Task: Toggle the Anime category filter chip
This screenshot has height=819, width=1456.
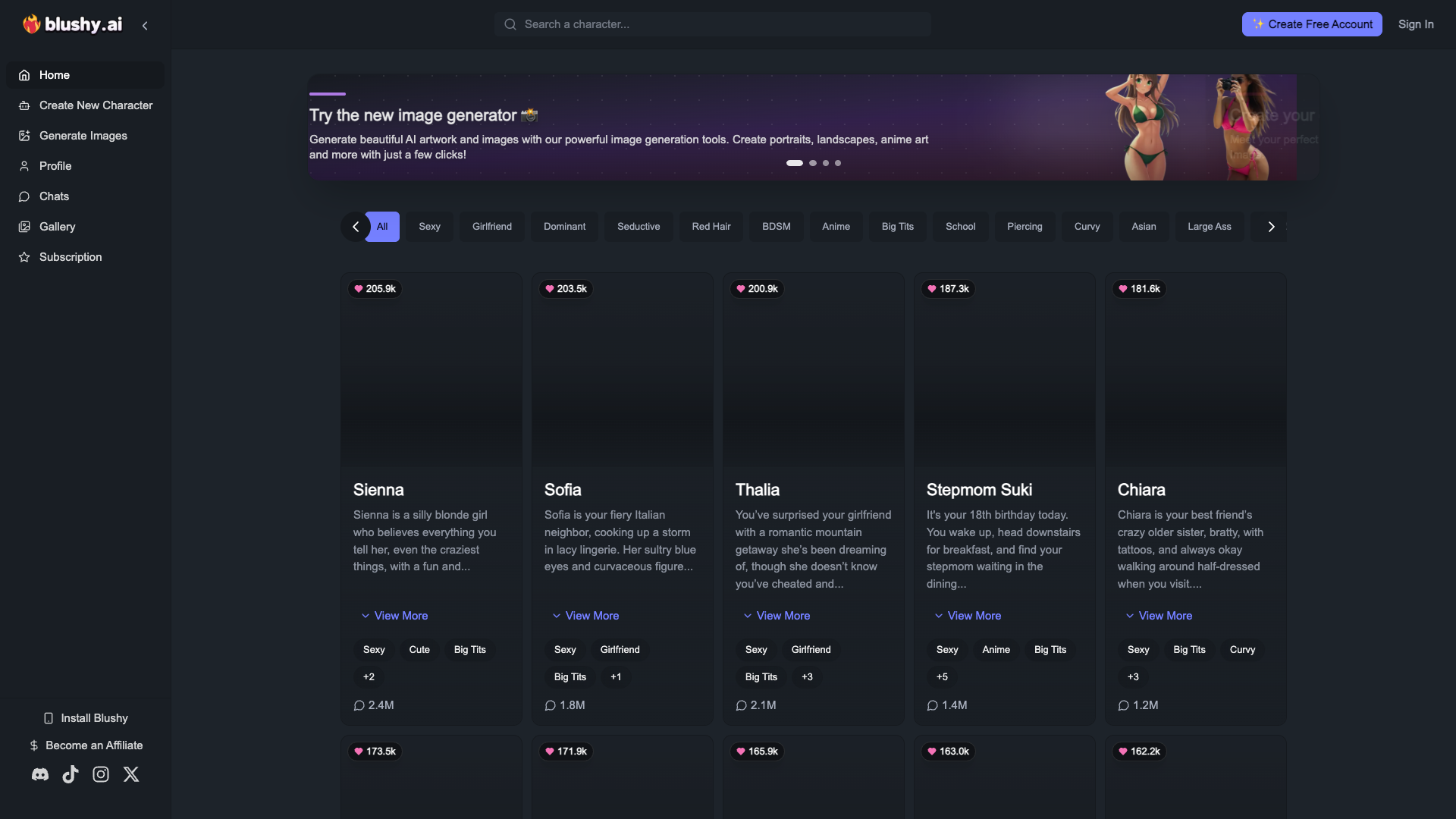Action: point(836,227)
